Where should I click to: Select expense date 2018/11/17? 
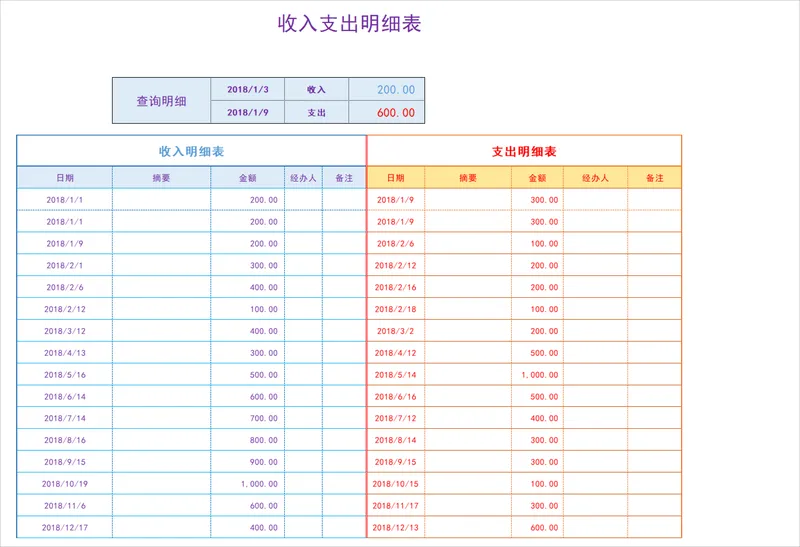(395, 506)
